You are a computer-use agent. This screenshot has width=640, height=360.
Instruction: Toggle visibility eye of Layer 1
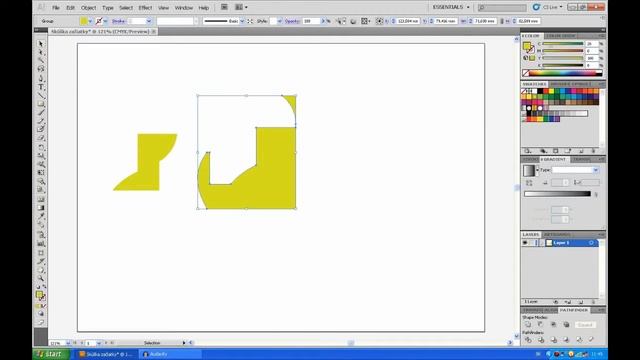point(525,243)
